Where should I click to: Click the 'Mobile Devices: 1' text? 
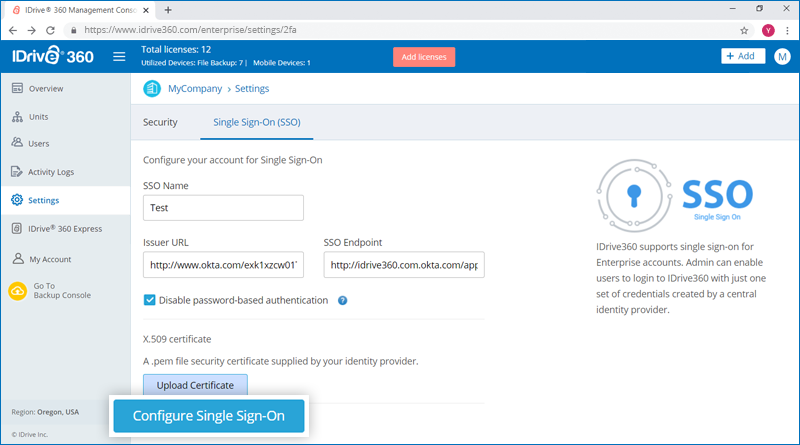tap(282, 63)
